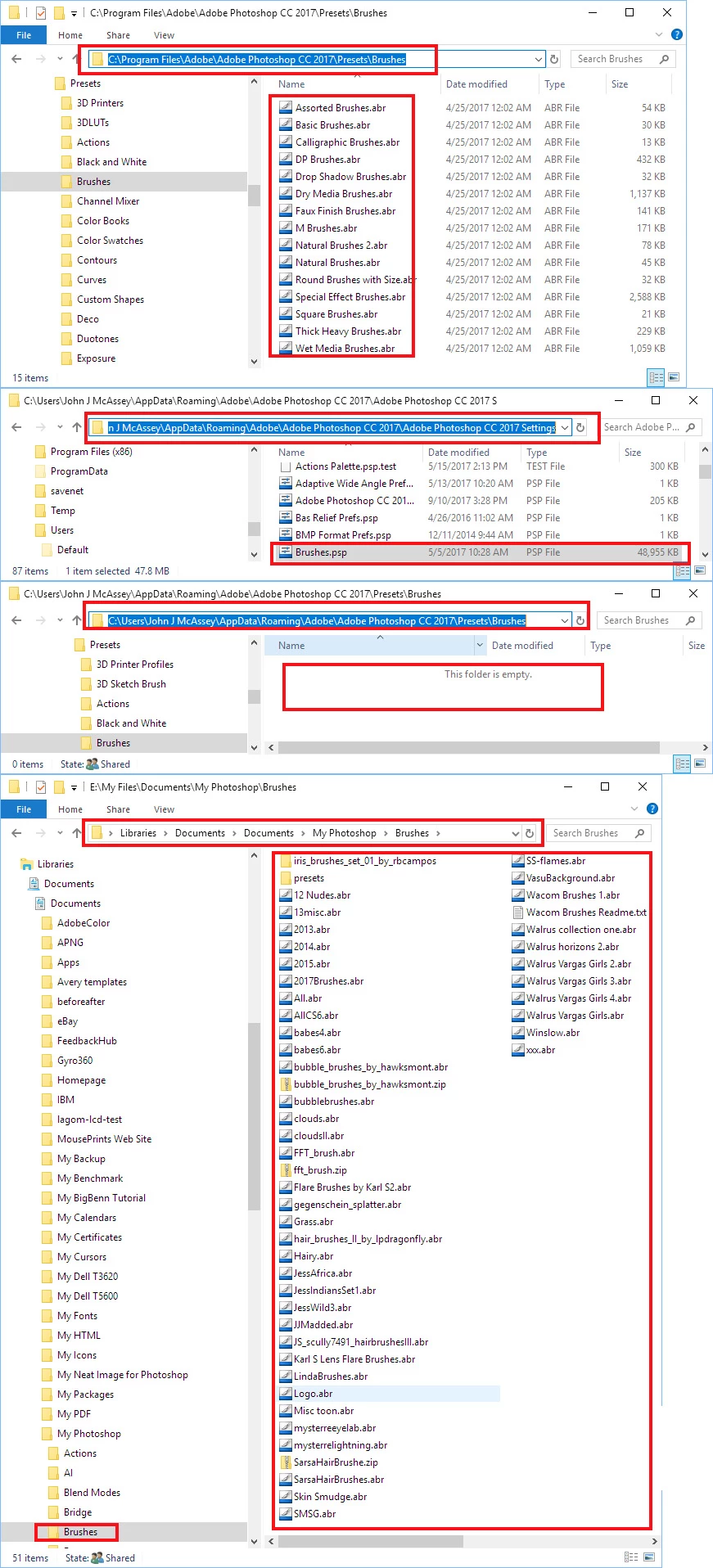Open the Assorted Brushes.abr file
713x1568 pixels.
(x=340, y=107)
